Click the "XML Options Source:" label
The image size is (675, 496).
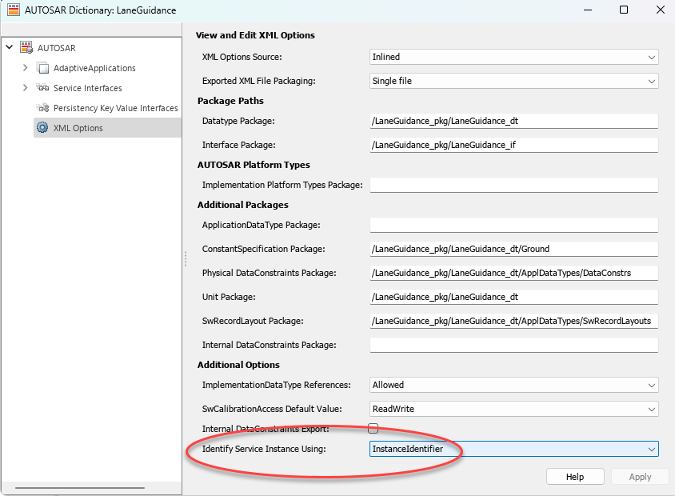tap(242, 57)
